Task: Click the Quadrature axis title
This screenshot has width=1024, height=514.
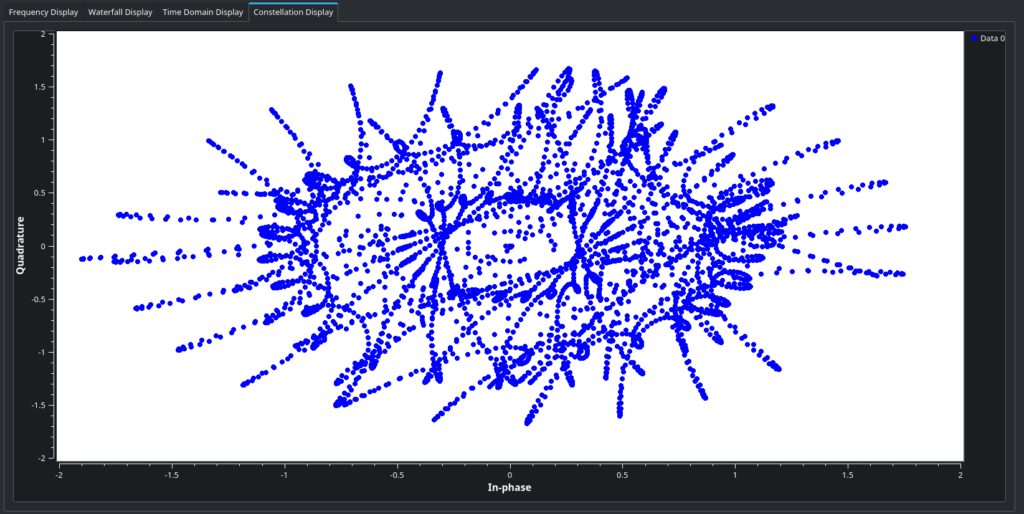Action: pos(20,246)
